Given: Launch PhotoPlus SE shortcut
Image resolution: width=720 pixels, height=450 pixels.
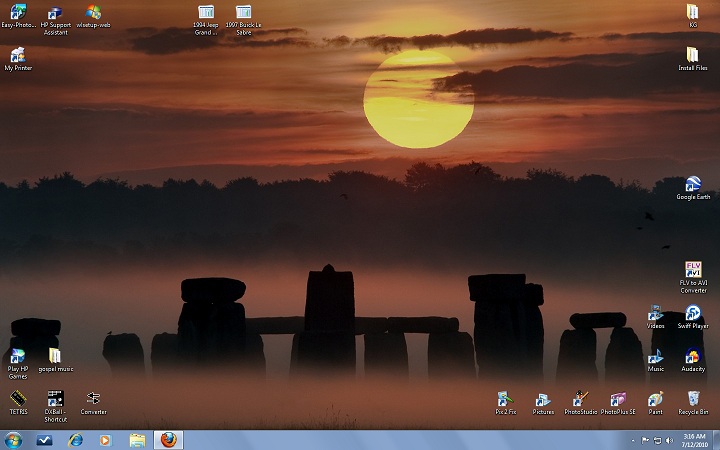Looking at the screenshot, I should [x=618, y=403].
